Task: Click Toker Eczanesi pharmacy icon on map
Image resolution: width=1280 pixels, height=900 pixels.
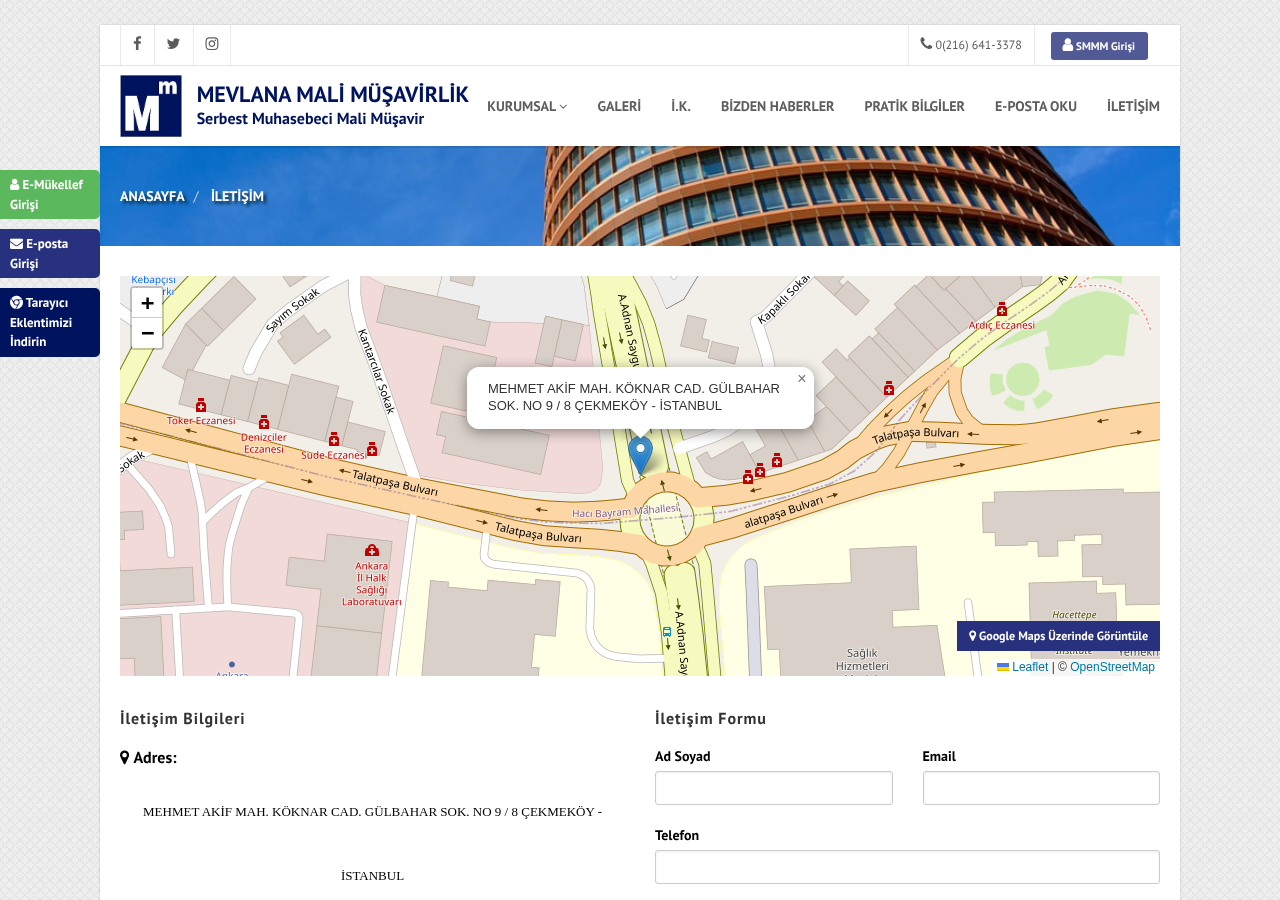Action: point(201,405)
